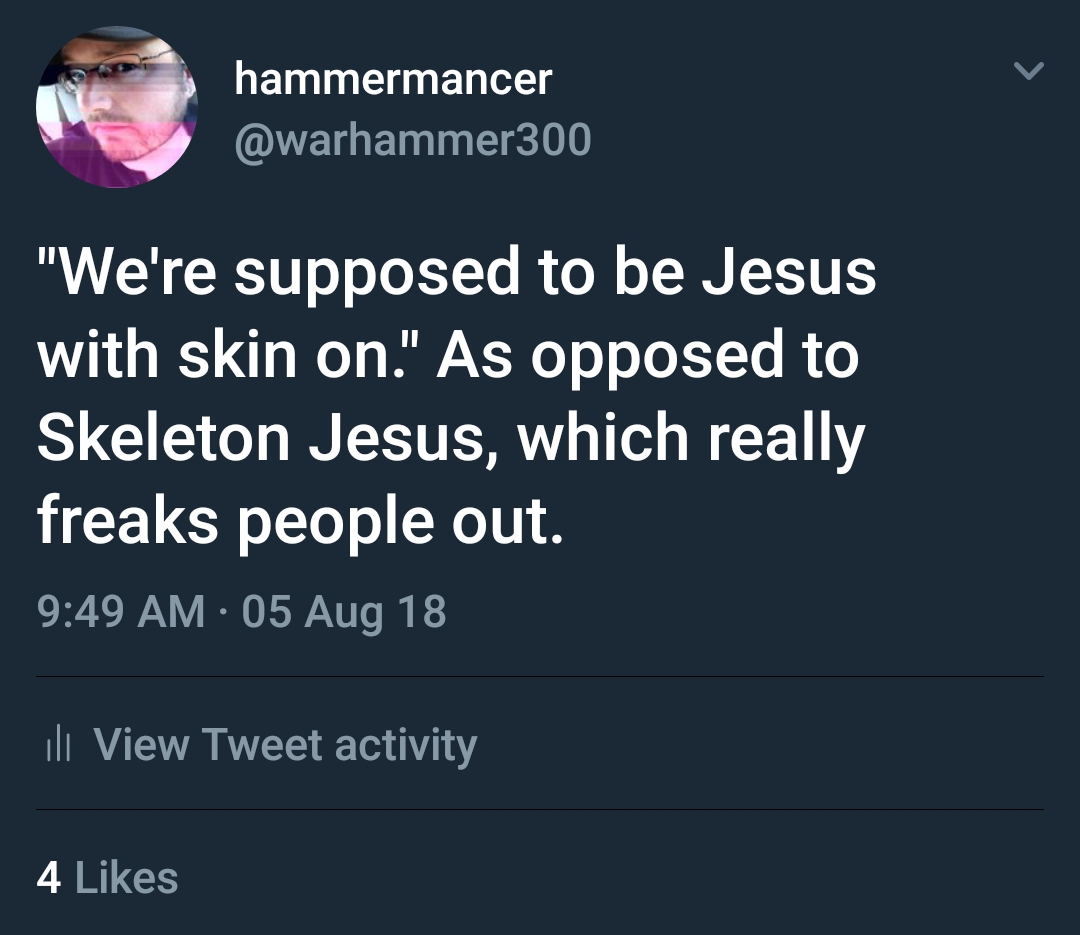Open the @warhammer300 handle
Screen dimensions: 1080x935
coord(412,140)
